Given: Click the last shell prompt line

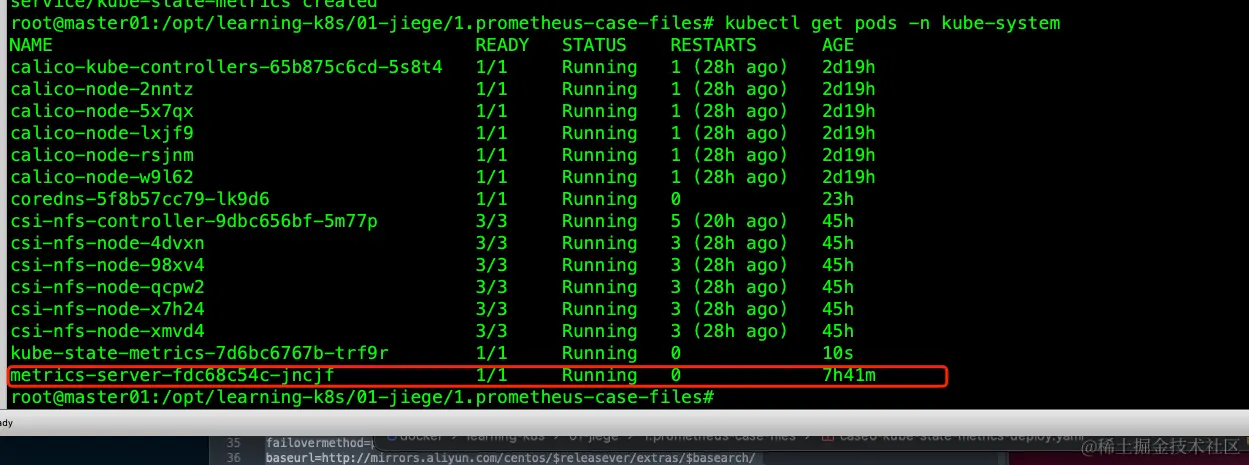Looking at the screenshot, I should click(x=362, y=397).
